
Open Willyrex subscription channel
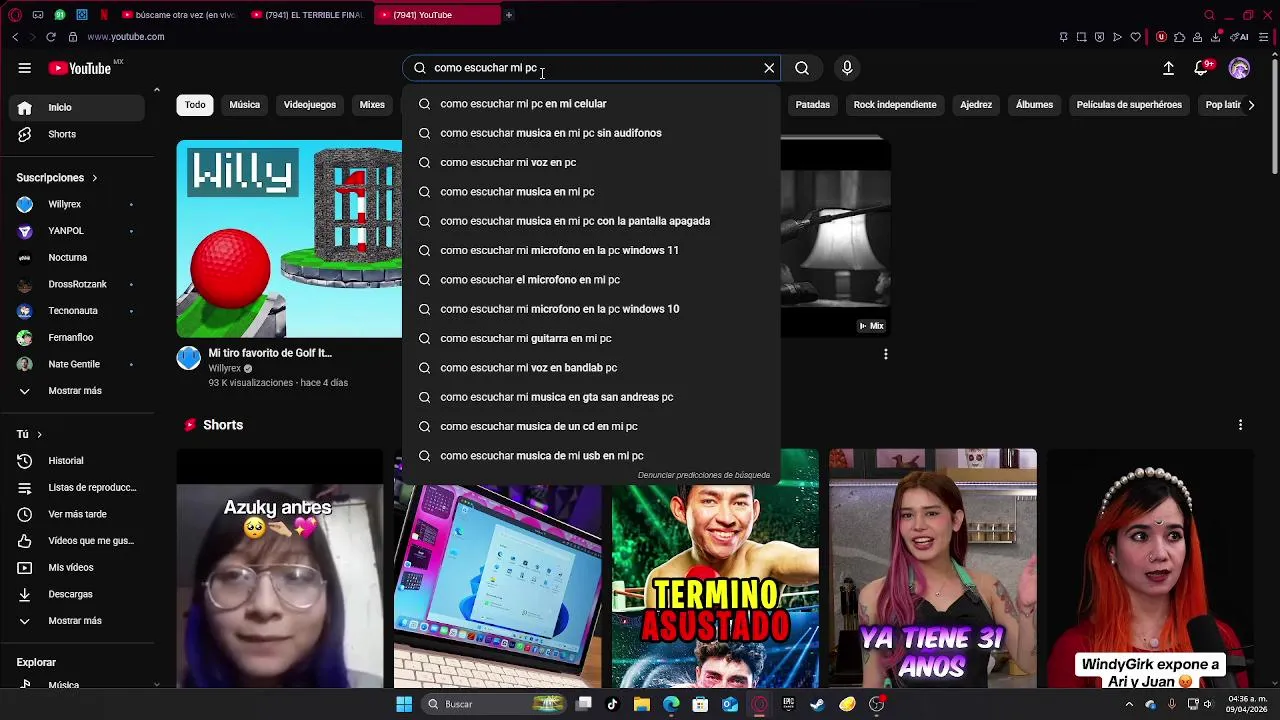tap(76, 204)
